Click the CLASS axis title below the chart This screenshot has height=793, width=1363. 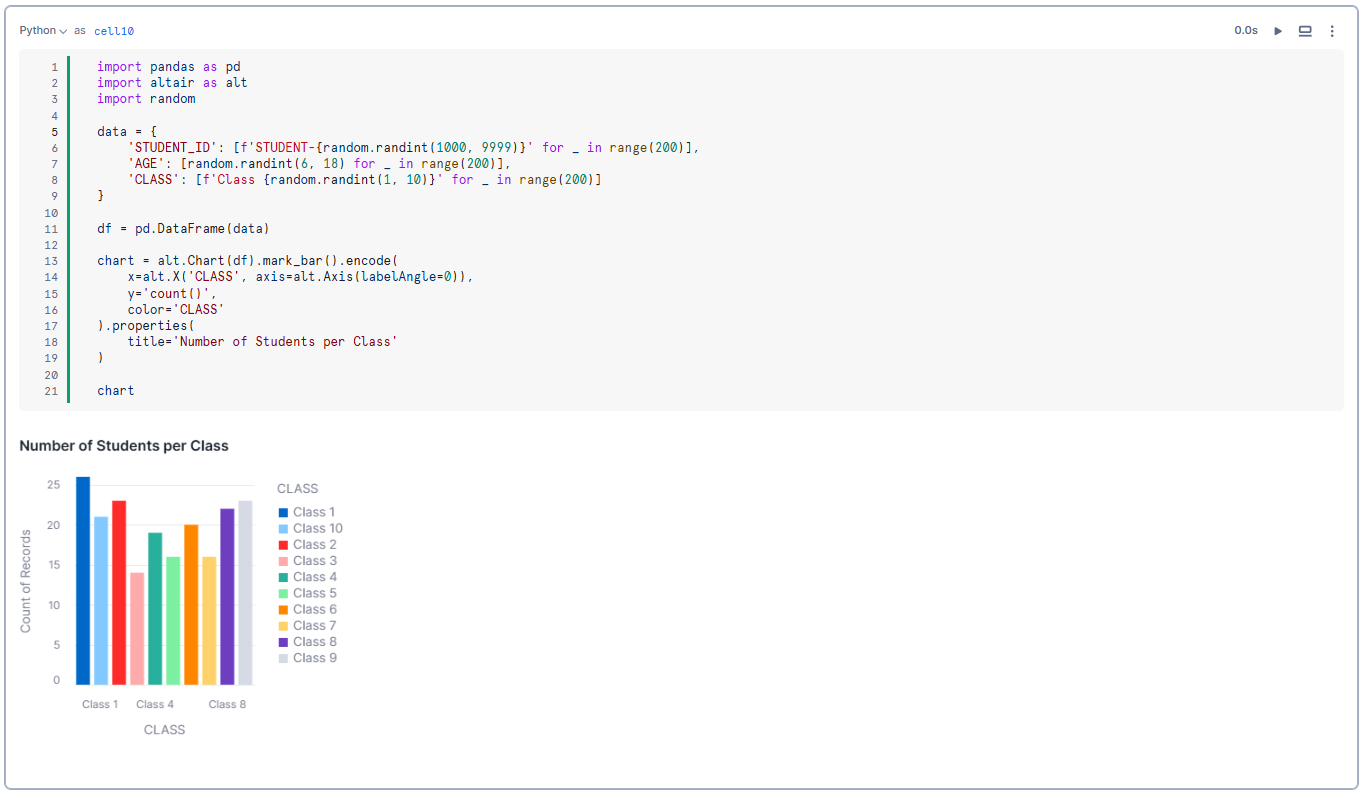164,729
